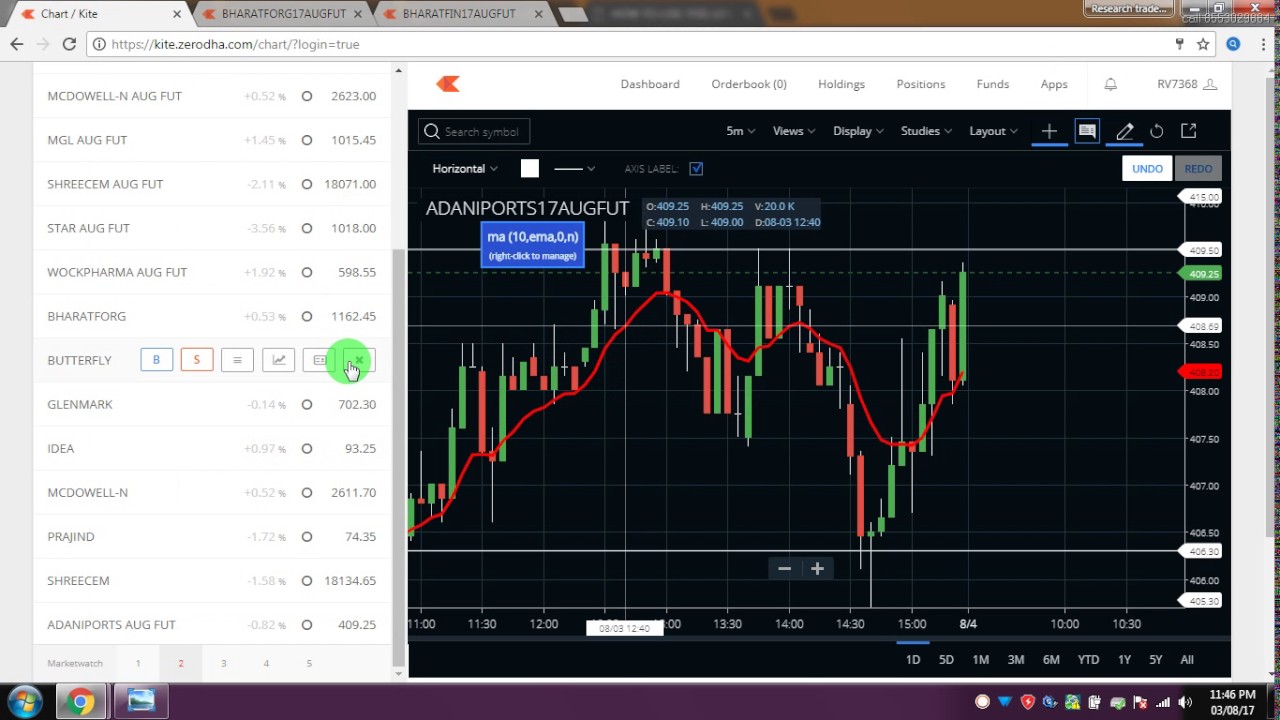This screenshot has height=720, width=1280.
Task: Switch to marketwatch page 4
Action: [x=266, y=663]
